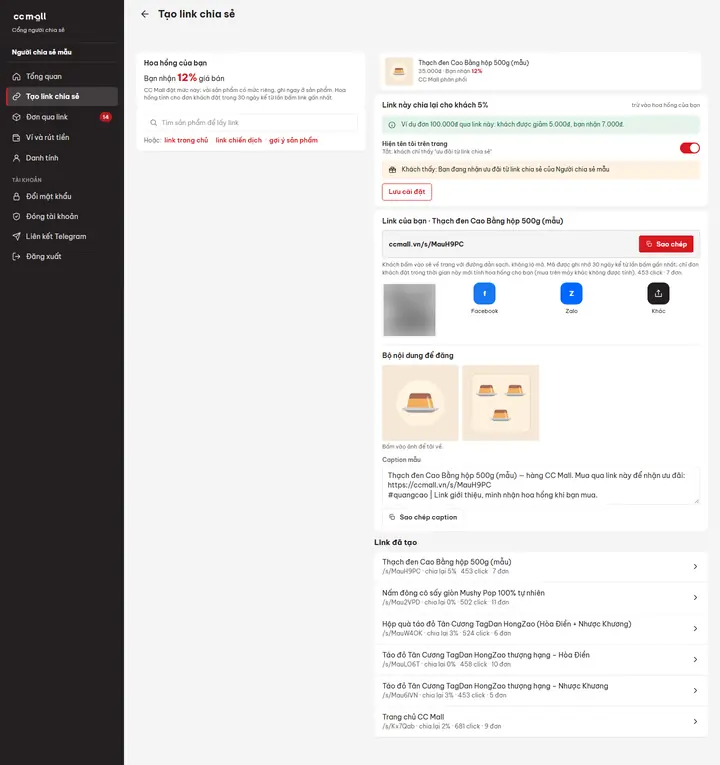
Task: Open the Tổng quan dashboard
Action: [61, 76]
